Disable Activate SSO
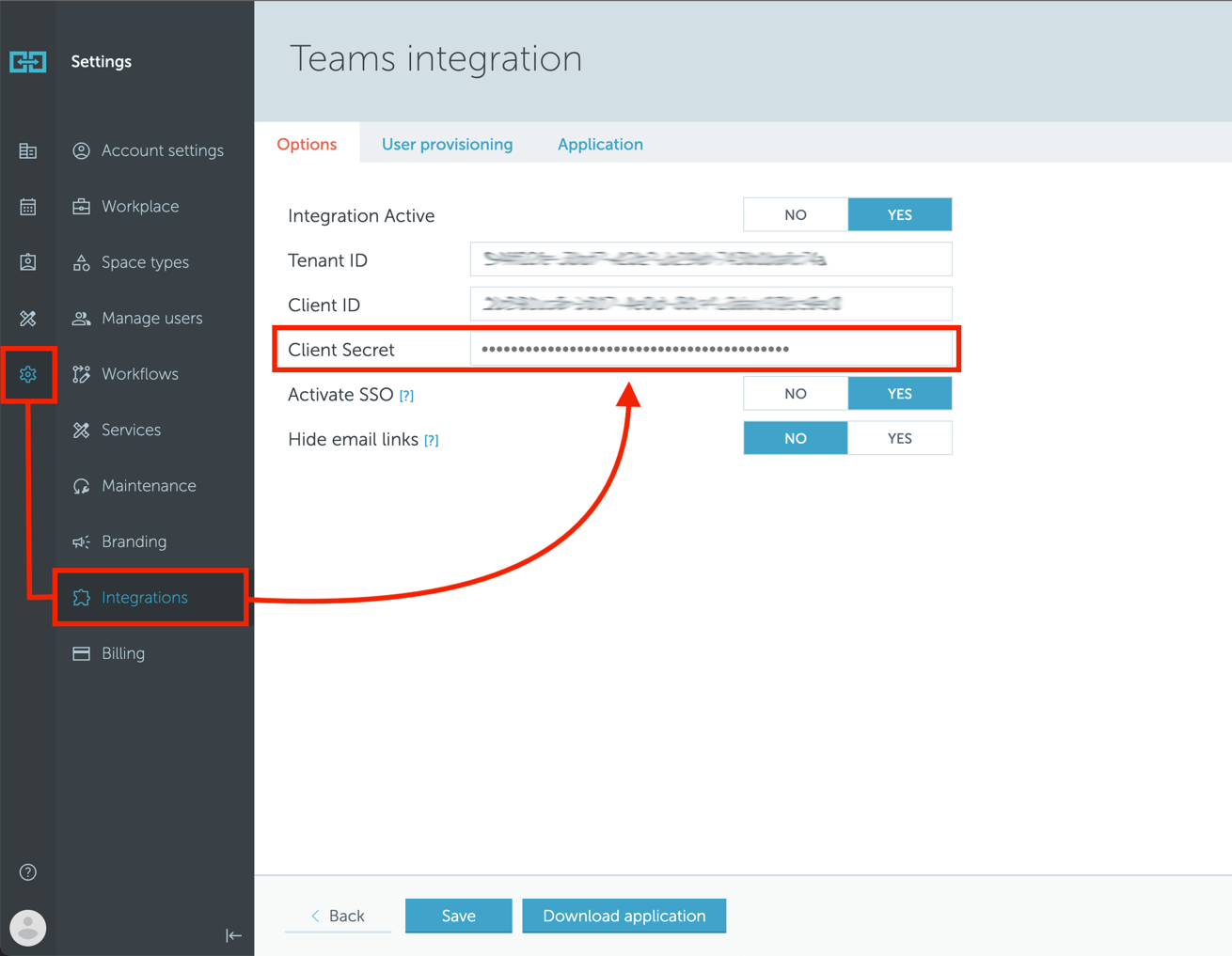Image resolution: width=1232 pixels, height=956 pixels. [x=795, y=393]
